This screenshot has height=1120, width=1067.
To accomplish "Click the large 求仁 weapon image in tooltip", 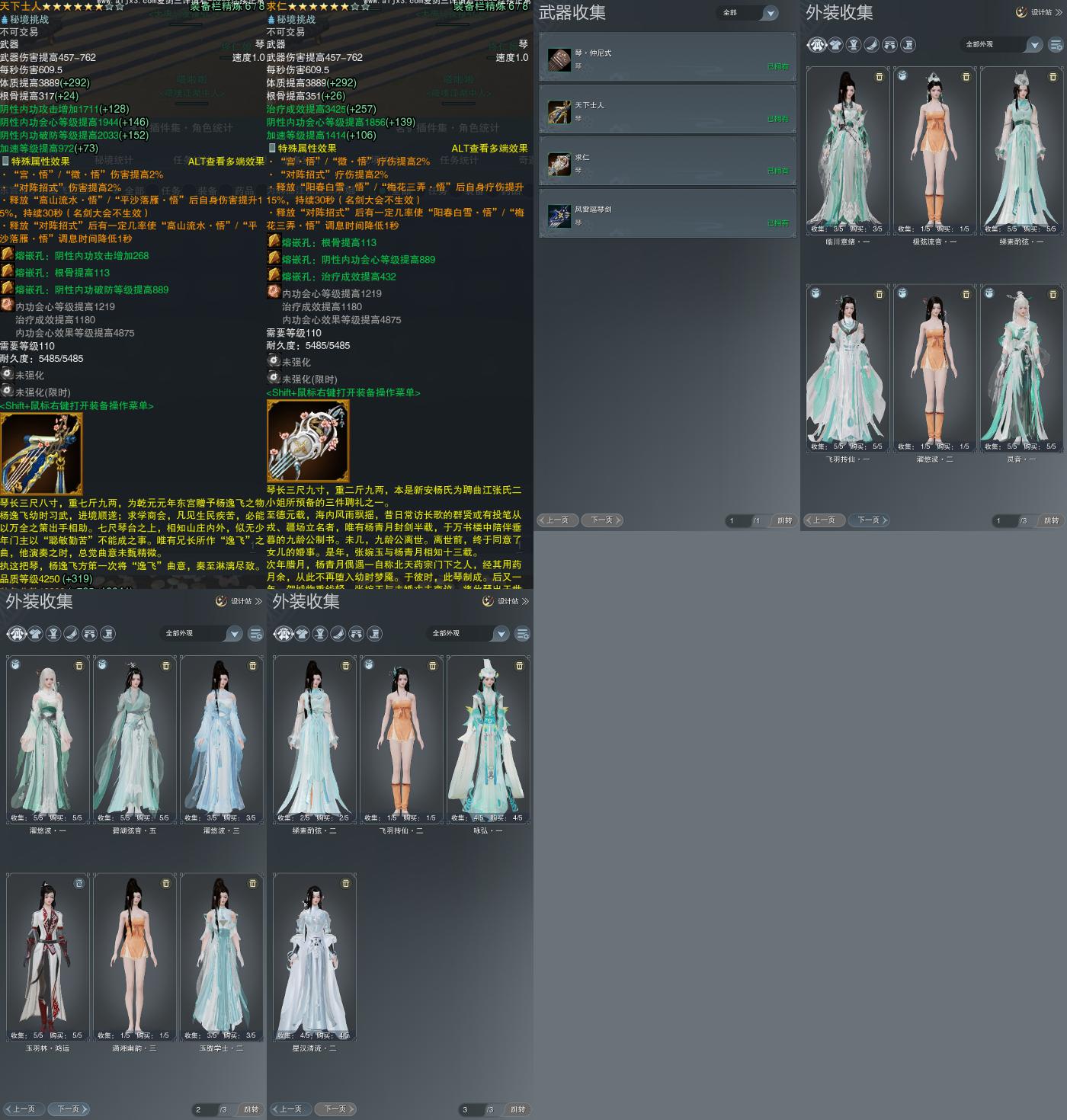I will click(x=308, y=441).
